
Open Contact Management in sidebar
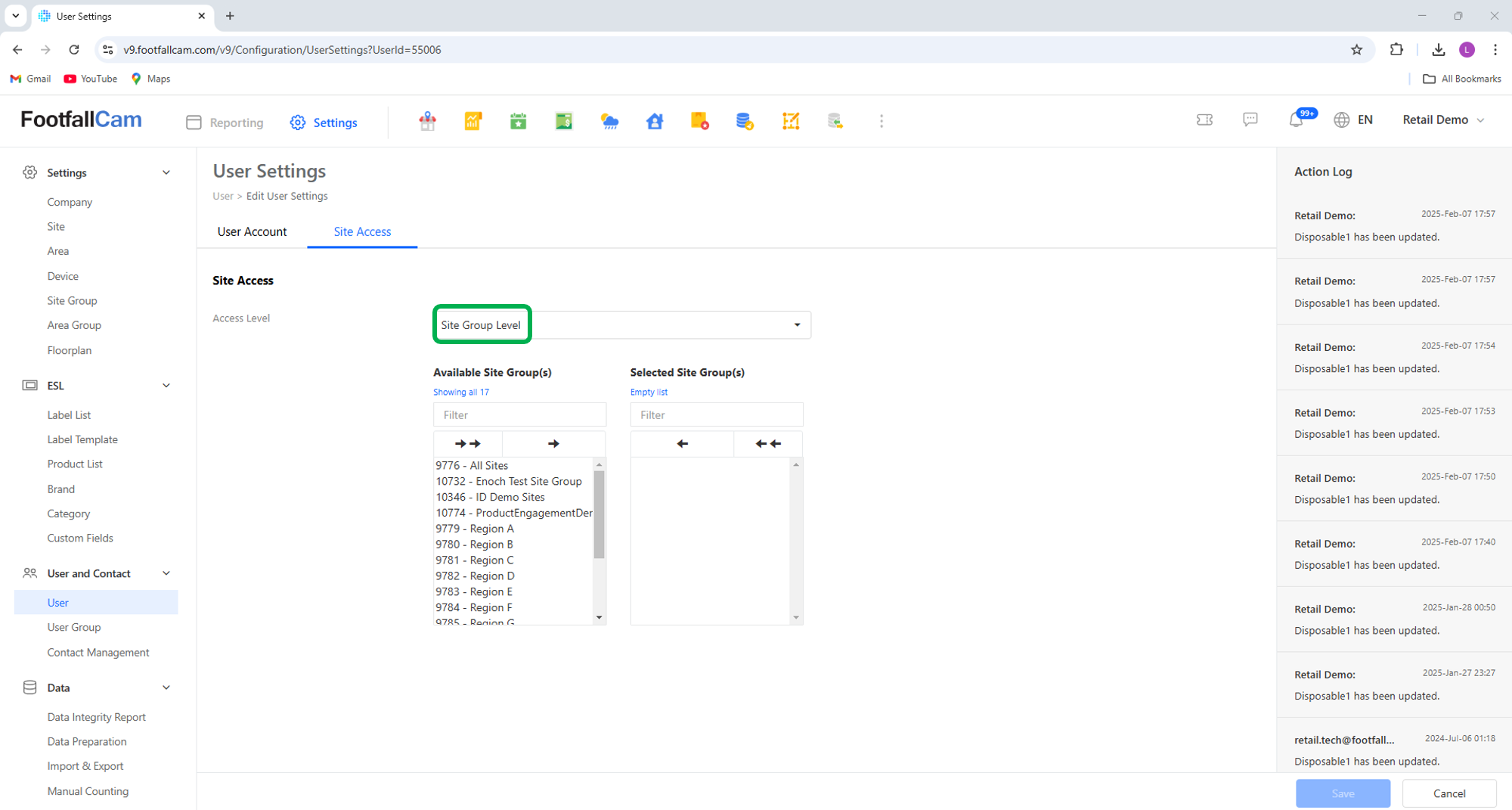[98, 652]
